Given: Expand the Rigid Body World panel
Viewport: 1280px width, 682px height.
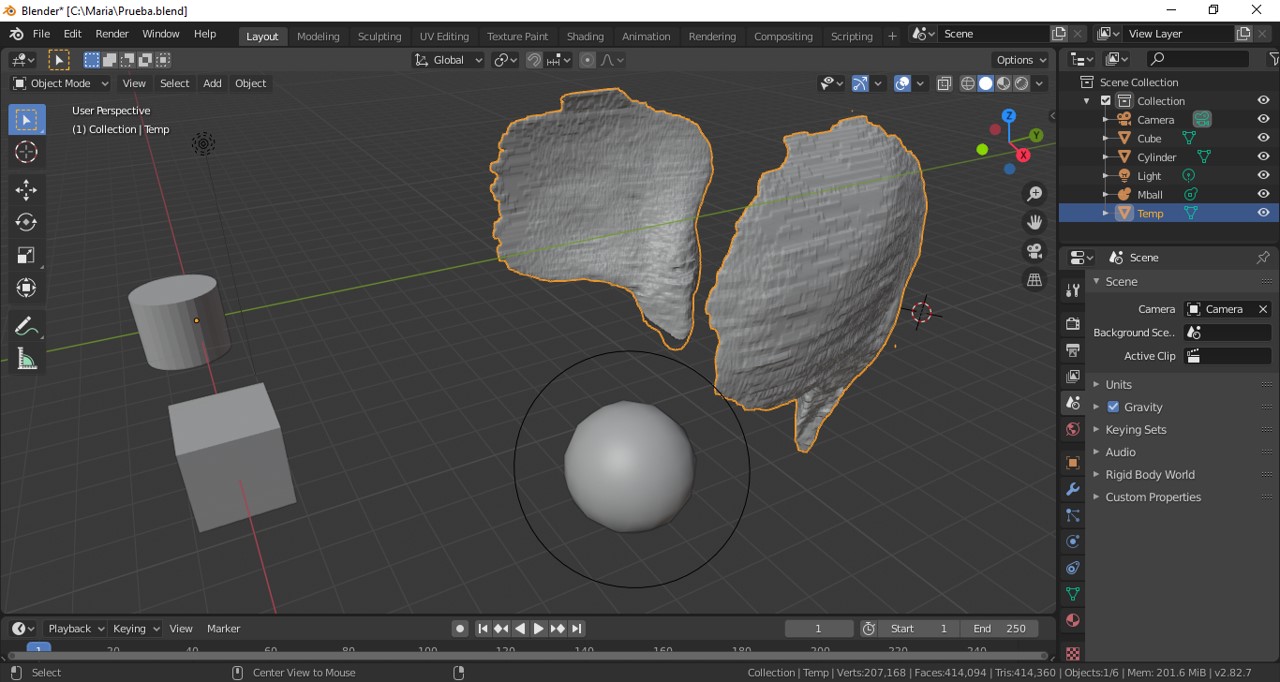Looking at the screenshot, I should coord(1149,475).
